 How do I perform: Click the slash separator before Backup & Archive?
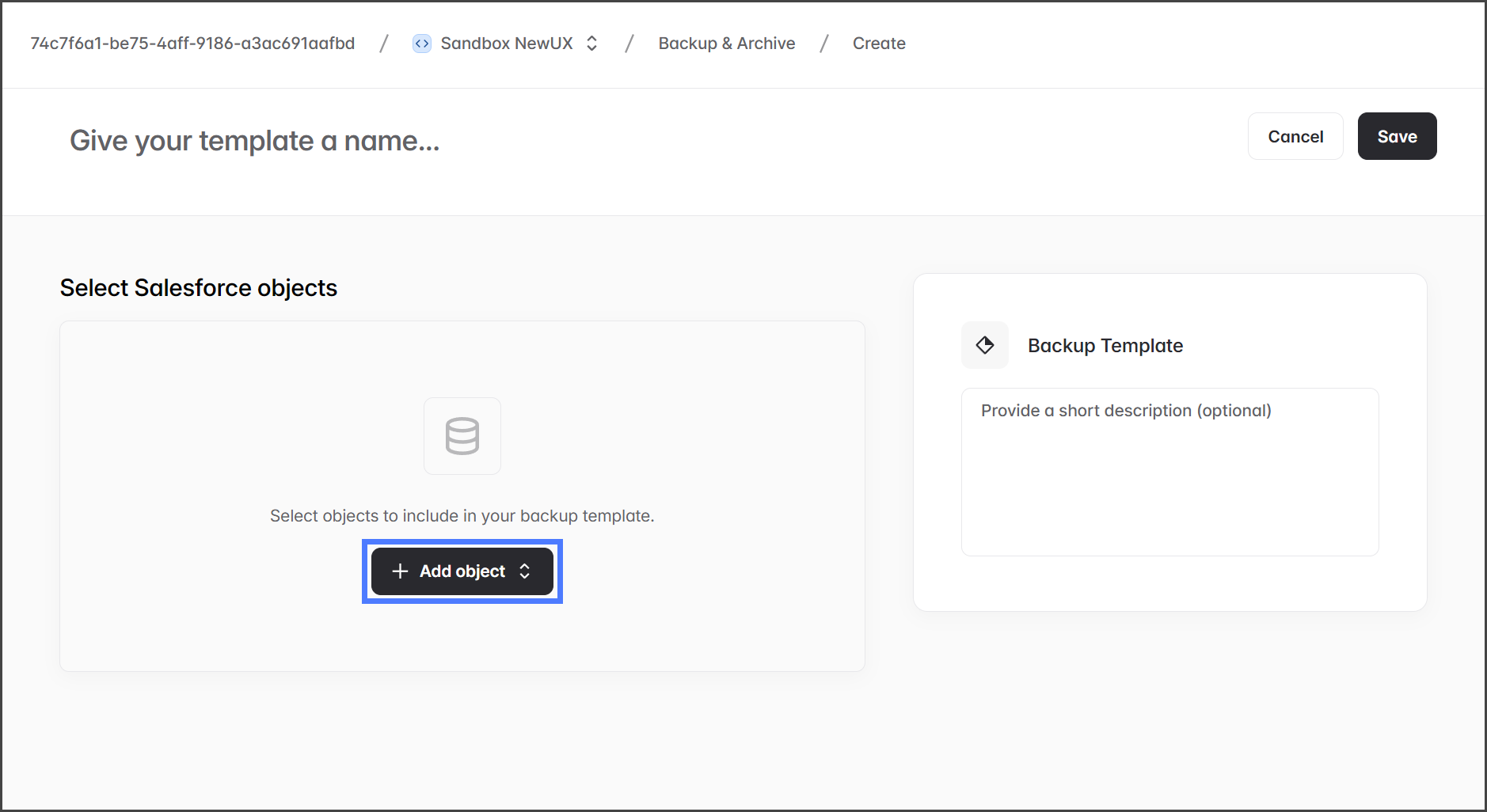tap(629, 44)
